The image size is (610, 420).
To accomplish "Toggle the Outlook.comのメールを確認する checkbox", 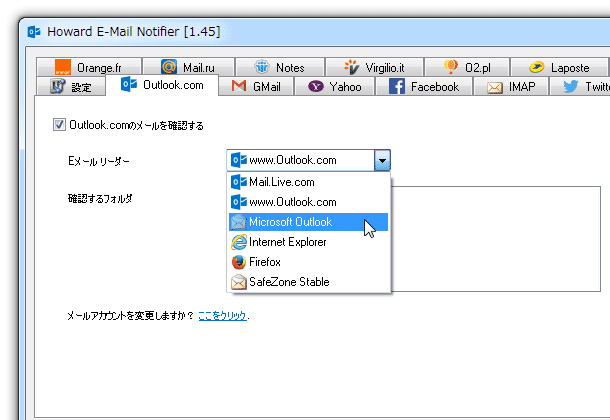I will click(59, 125).
